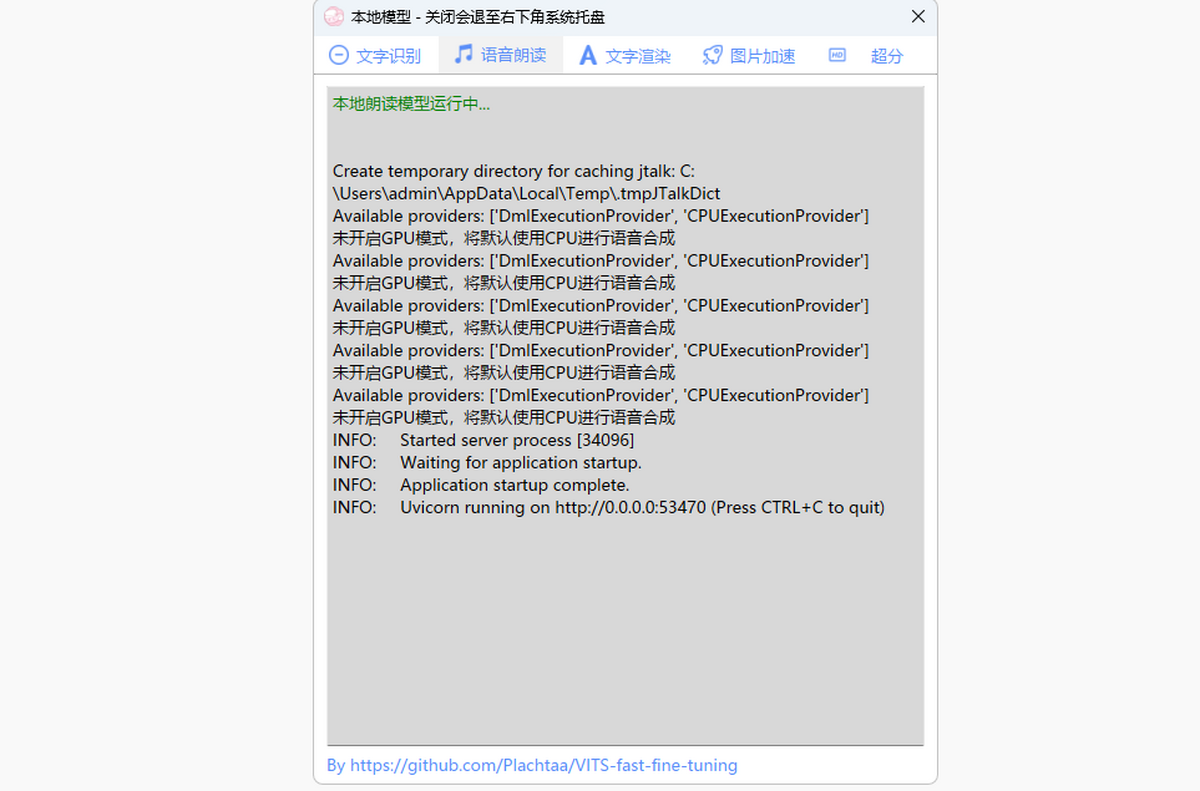This screenshot has height=791, width=1200.
Task: Select the 语音朗读 tab label
Action: tap(513, 56)
